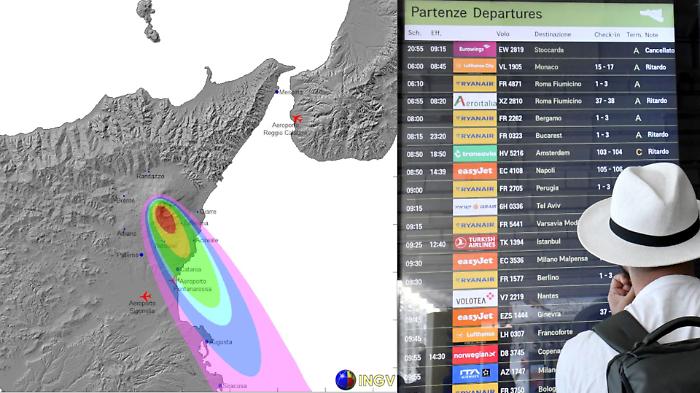700x393 pixels.
Task: Click the Sicily map icon on the departures header
Action: (x=651, y=15)
